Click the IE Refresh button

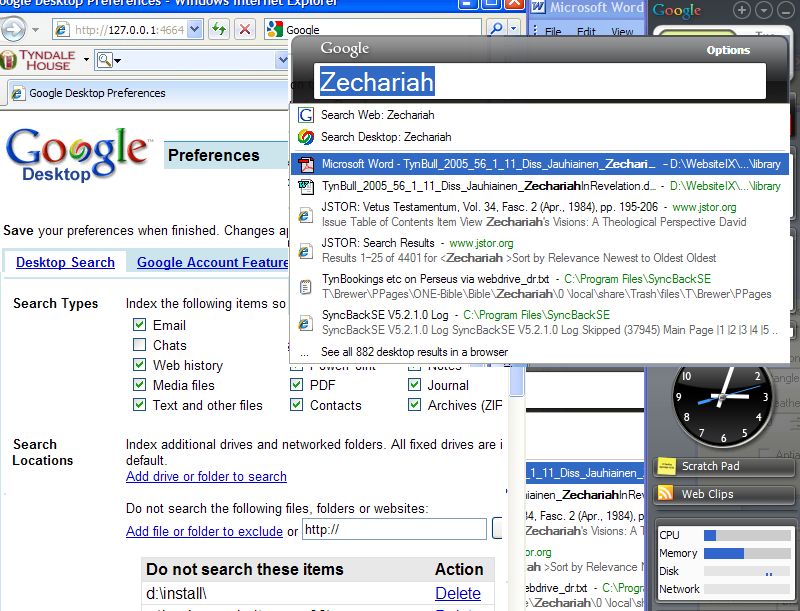[x=219, y=29]
